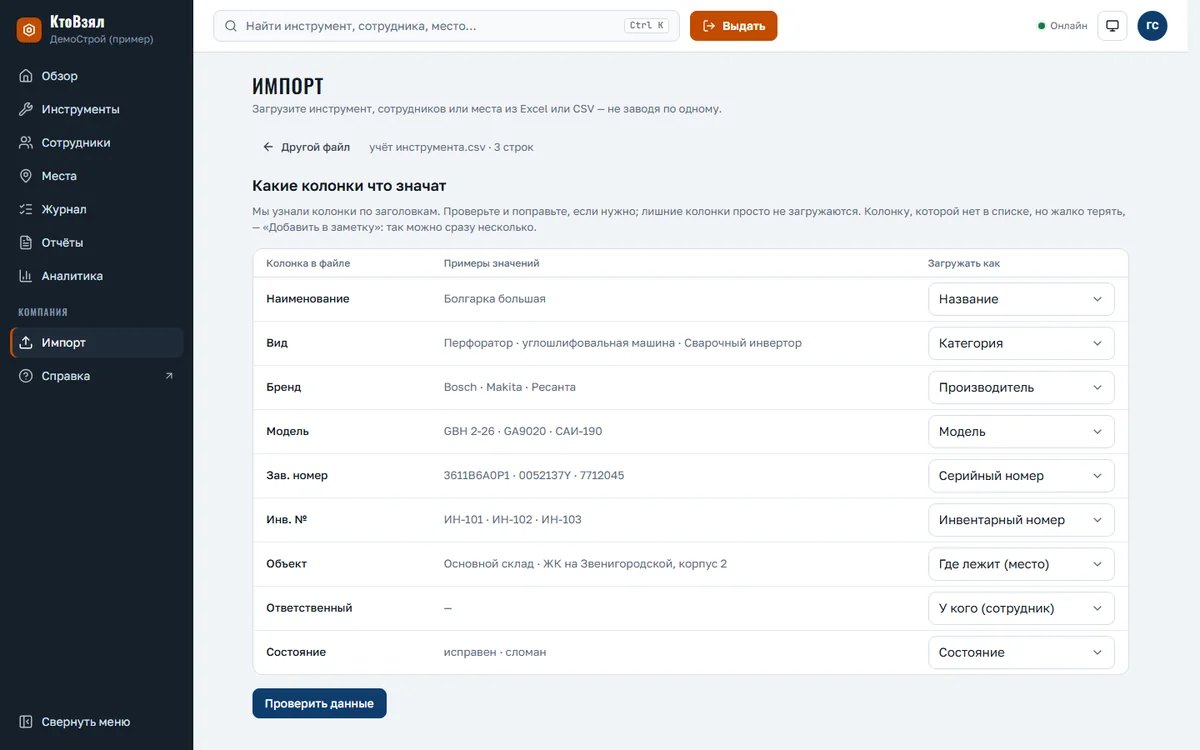Screen dimensions: 1200x750
Task: Navigate to Сотрудники page
Action: 96,143
